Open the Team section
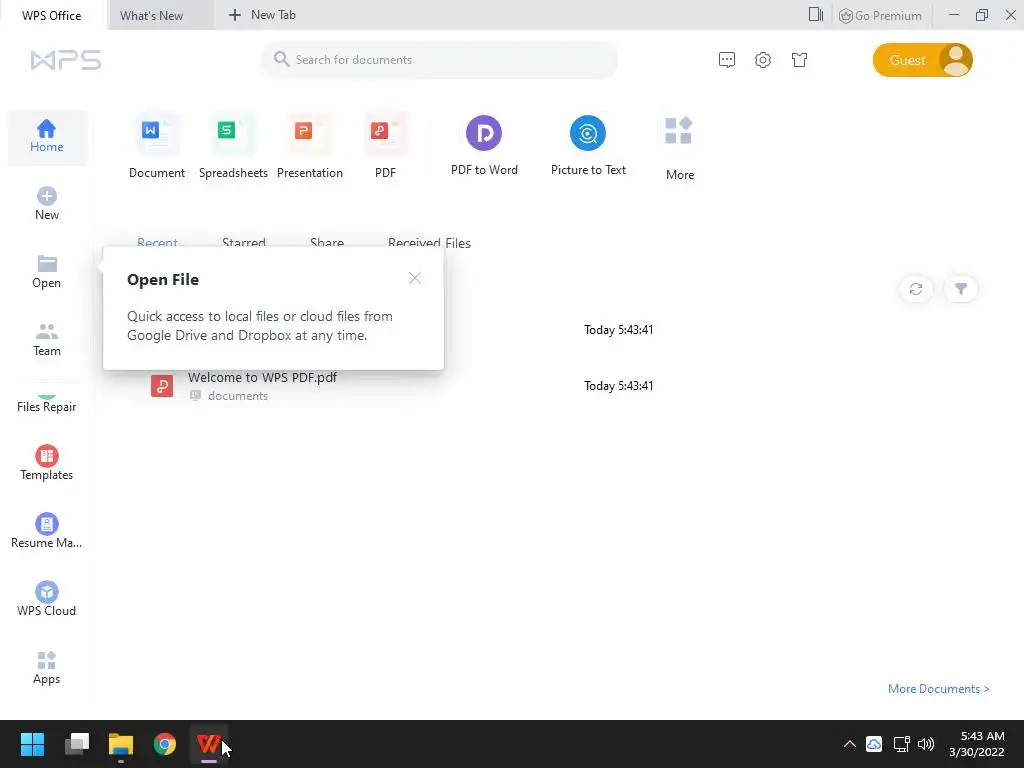Image resolution: width=1024 pixels, height=768 pixels. click(46, 339)
